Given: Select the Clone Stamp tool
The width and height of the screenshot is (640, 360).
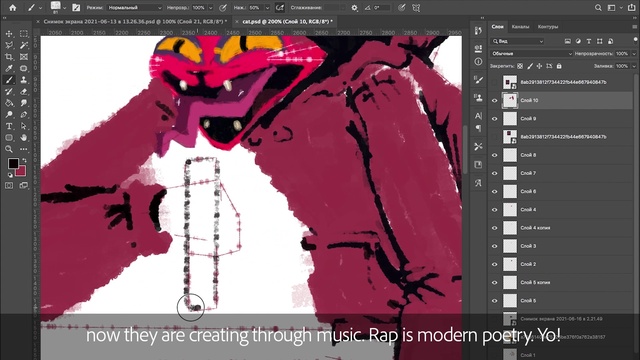Looking at the screenshot, I should (24, 80).
